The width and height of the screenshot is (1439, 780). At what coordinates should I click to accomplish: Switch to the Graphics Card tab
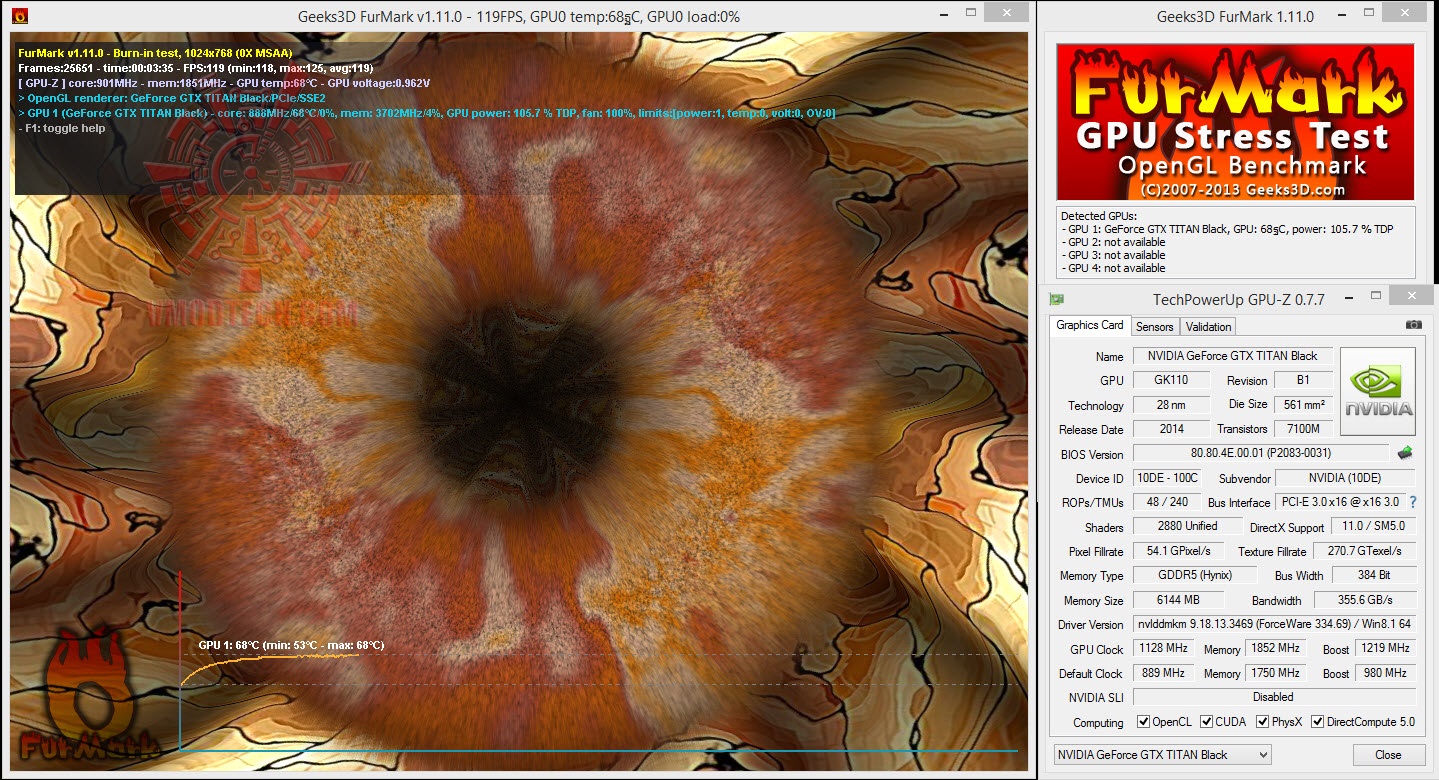tap(1090, 325)
